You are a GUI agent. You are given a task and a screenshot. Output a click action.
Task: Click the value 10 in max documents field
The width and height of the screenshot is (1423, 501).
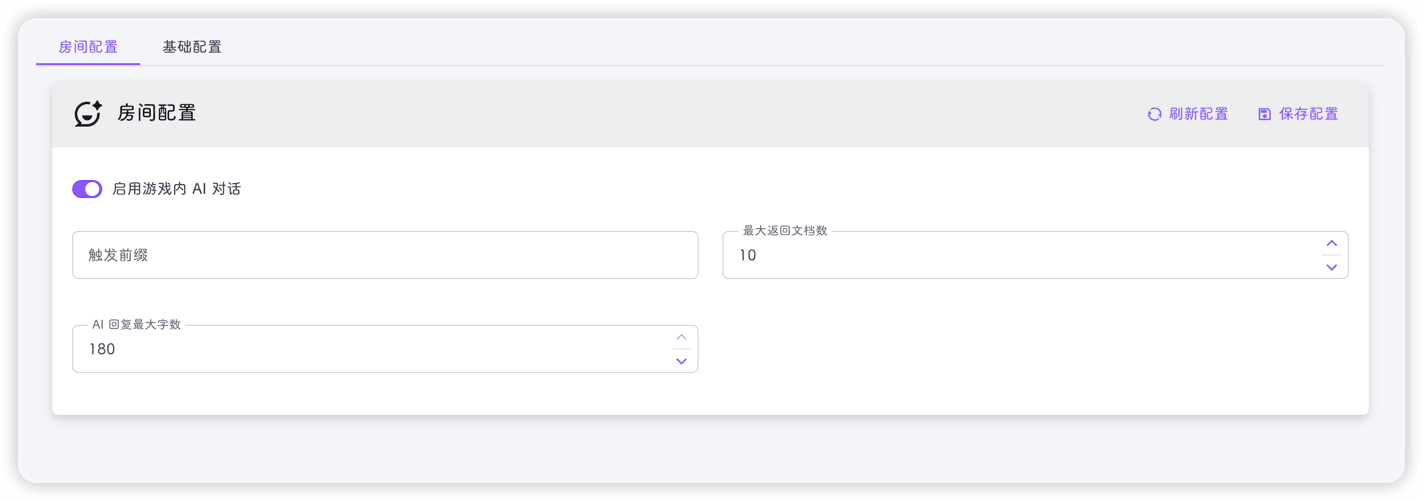click(x=748, y=256)
